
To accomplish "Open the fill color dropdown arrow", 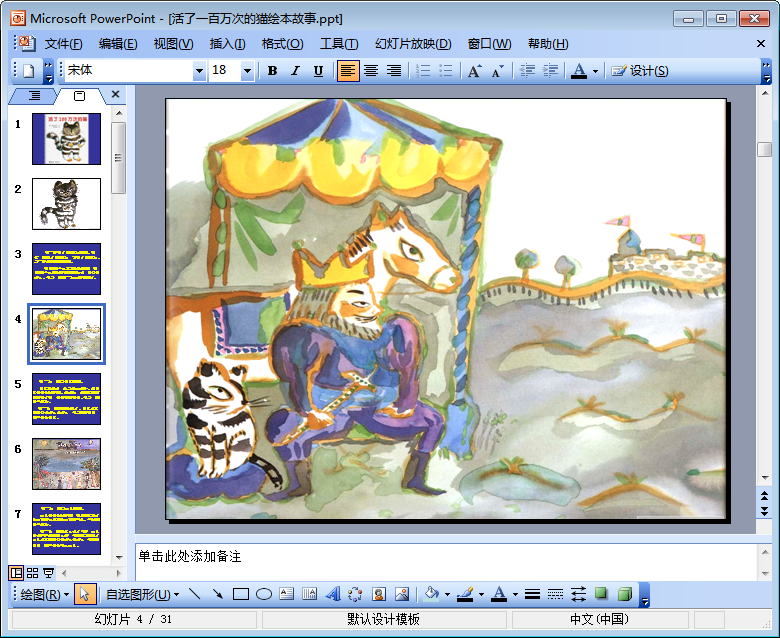I will [x=447, y=595].
